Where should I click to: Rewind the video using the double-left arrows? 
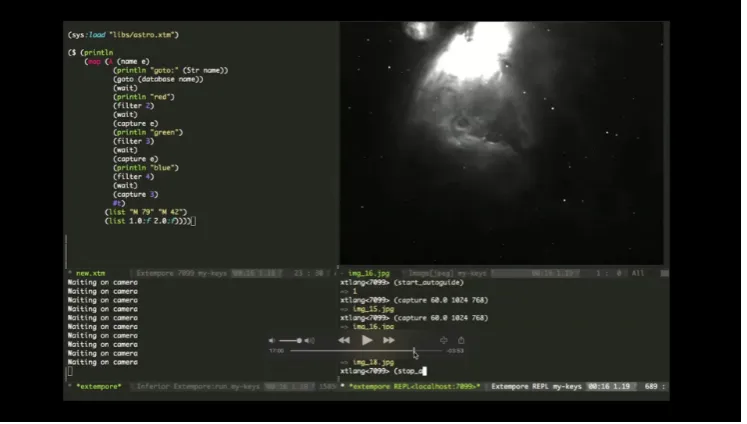click(346, 343)
